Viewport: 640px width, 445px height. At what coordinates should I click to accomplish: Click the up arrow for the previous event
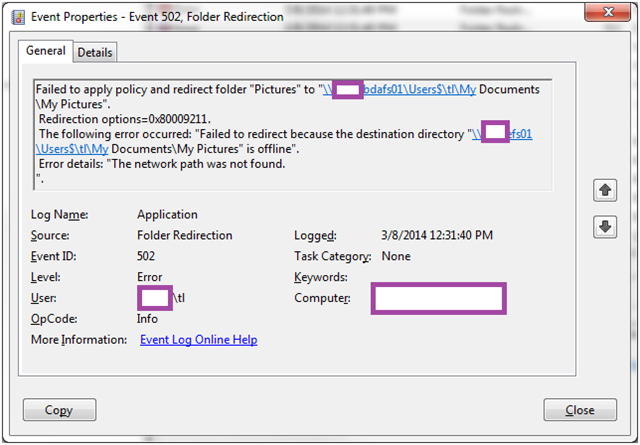[x=605, y=190]
